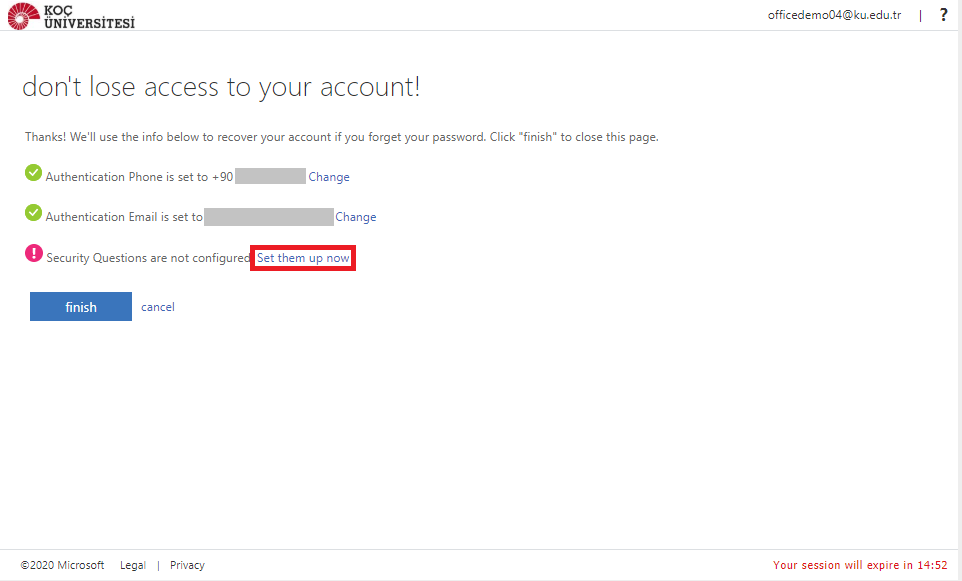The image size is (962, 581).
Task: Select 'Set them up now' link
Action: [303, 258]
